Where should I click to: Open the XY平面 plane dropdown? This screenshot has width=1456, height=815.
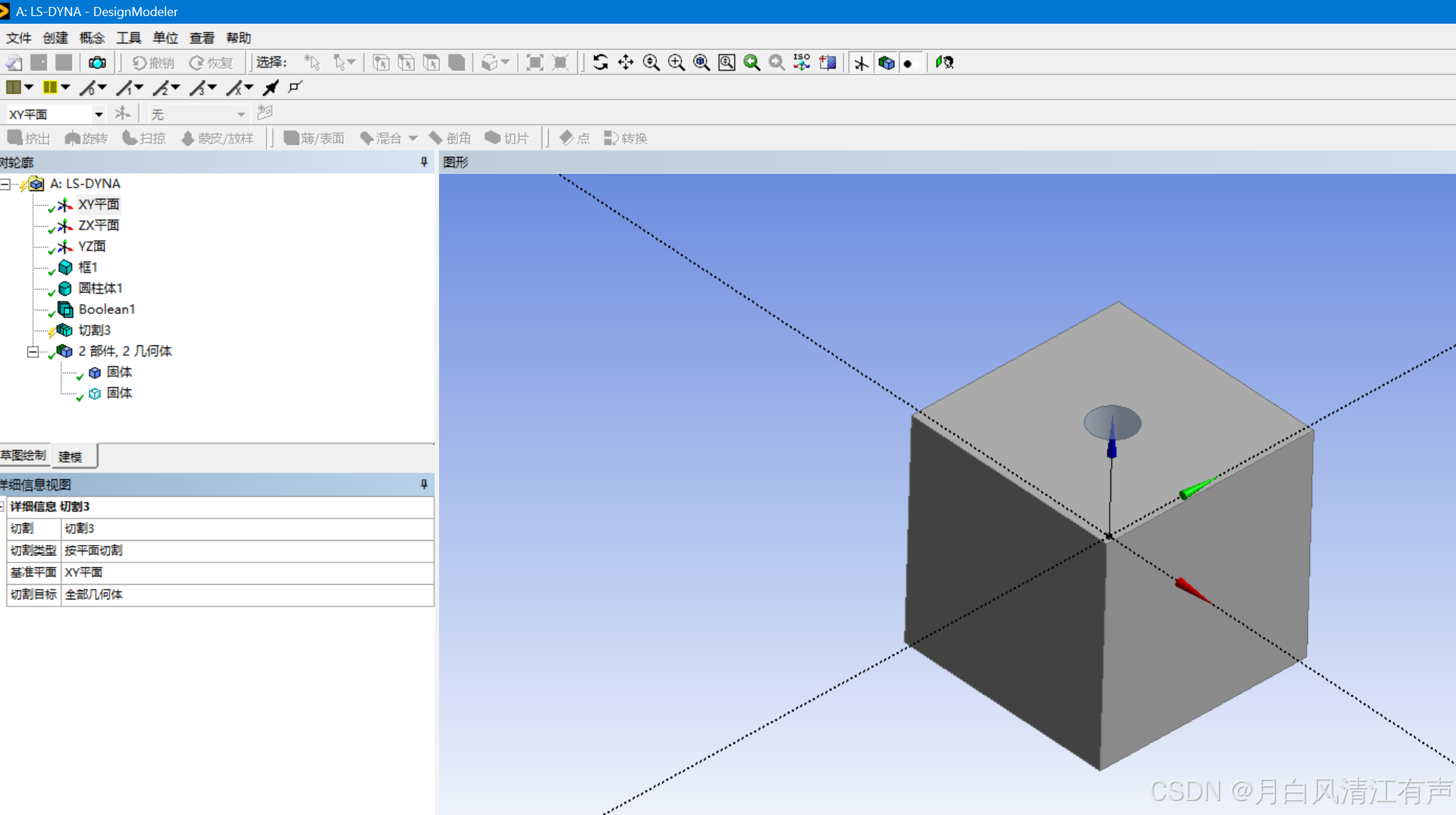coord(98,114)
